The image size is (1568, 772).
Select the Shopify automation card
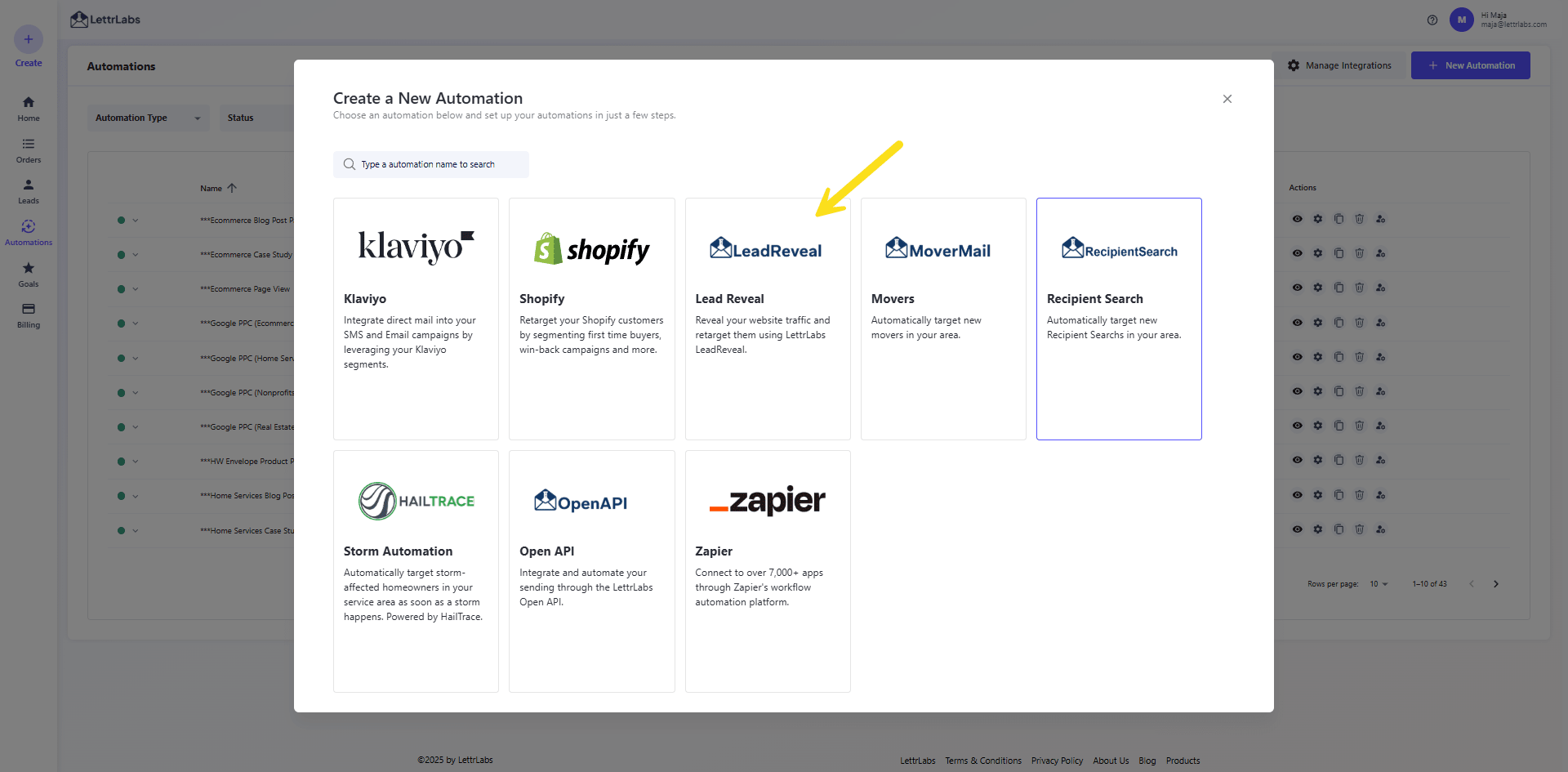pos(592,319)
